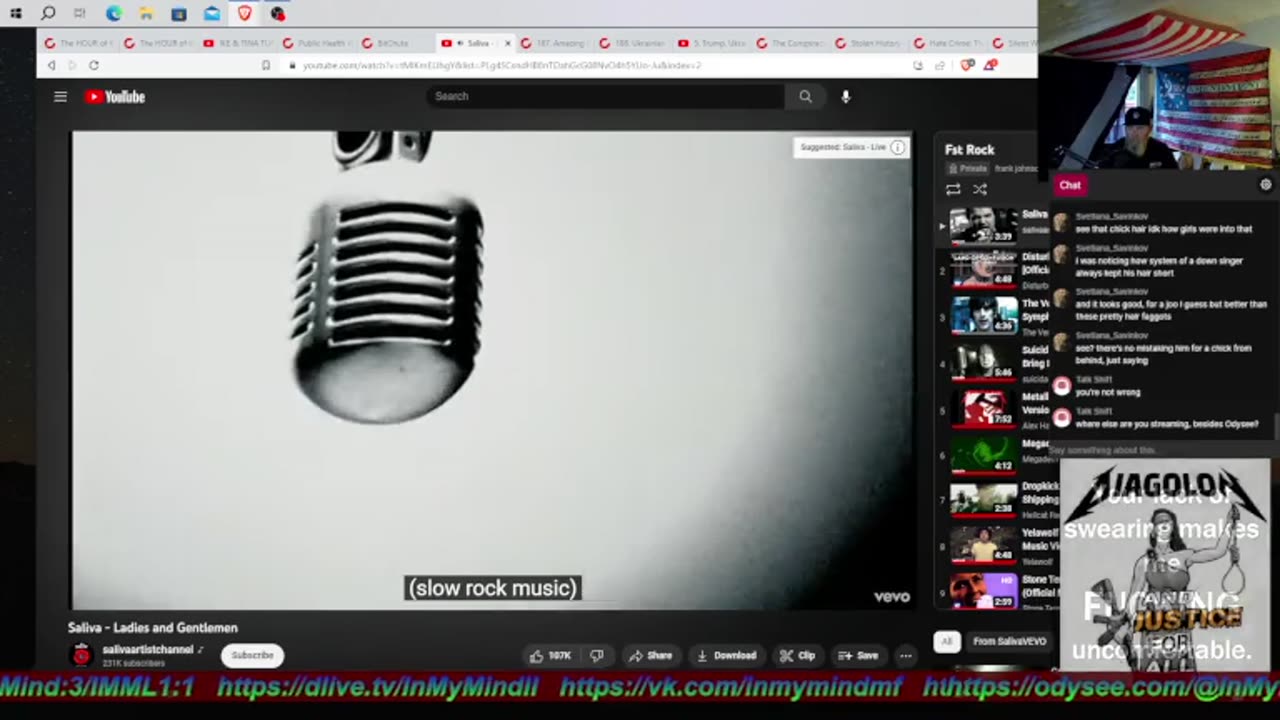The image size is (1280, 720).
Task: Click the Brave browser taskbar icon
Action: (x=244, y=13)
